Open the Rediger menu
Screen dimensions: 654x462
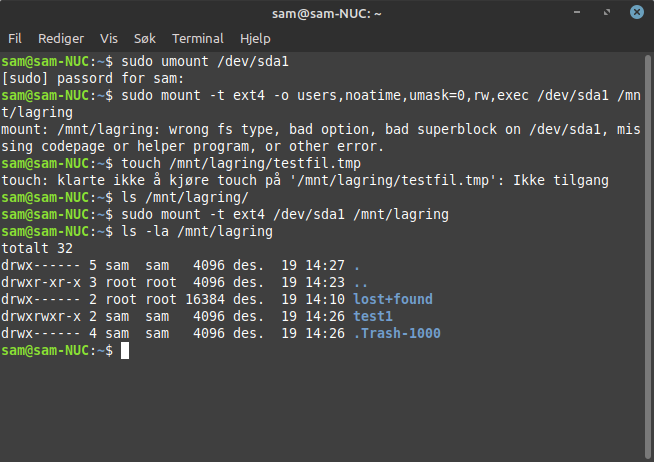(61, 39)
